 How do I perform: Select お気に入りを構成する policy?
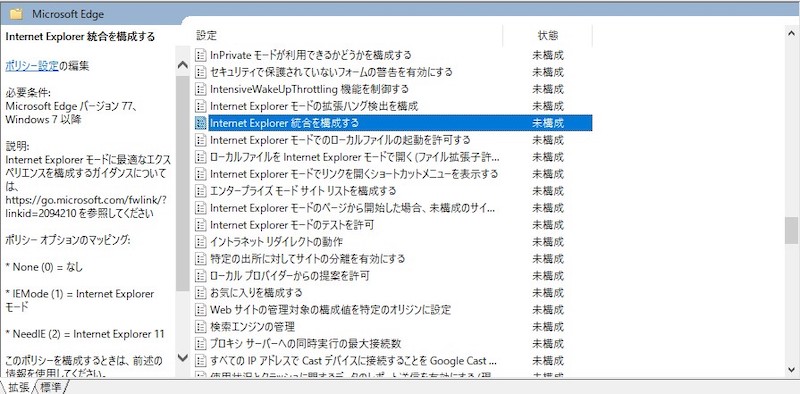click(x=256, y=292)
